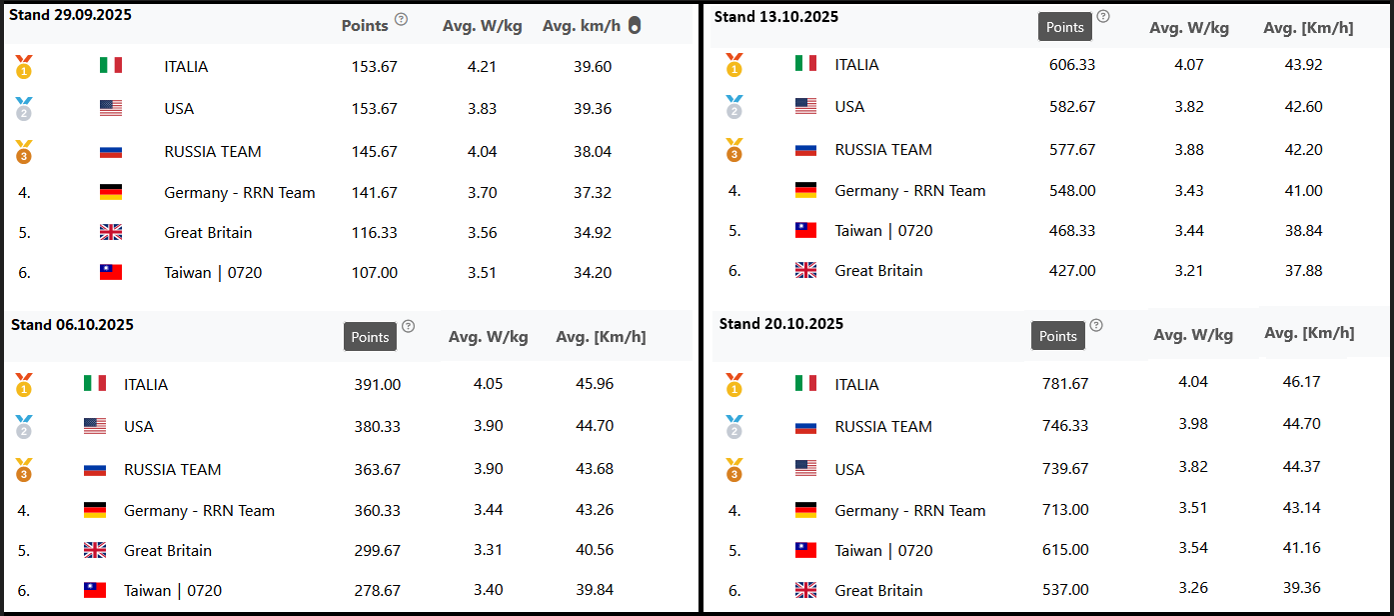Viewport: 1394px width, 616px height.
Task: Open Germany - RRN Team in 20.10.2025 standings
Action: coord(910,510)
